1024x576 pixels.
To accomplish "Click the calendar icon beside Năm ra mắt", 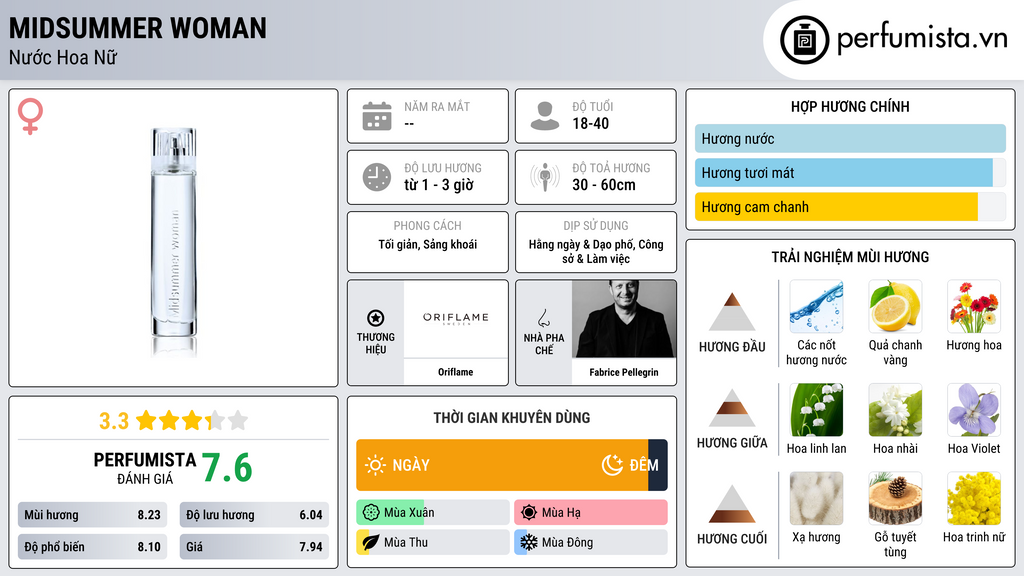I will tap(377, 116).
